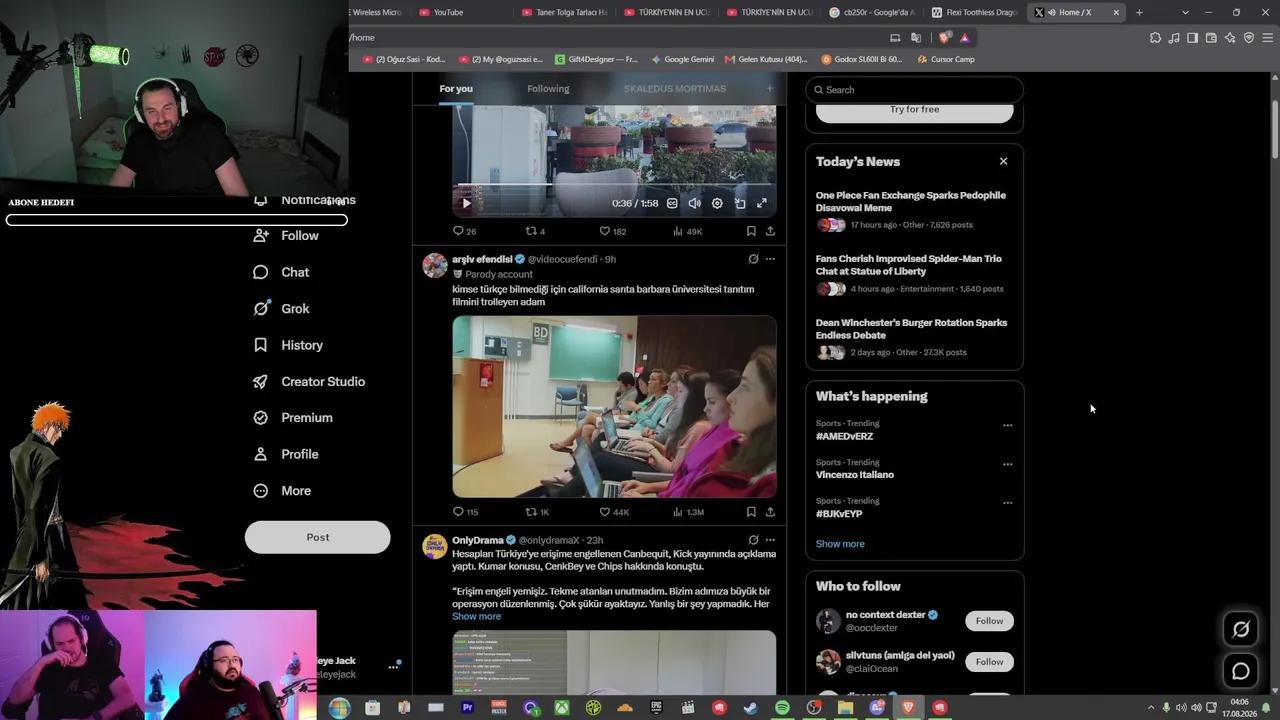
Task: Open options for #AMEDvERZ trend
Action: 1007,425
